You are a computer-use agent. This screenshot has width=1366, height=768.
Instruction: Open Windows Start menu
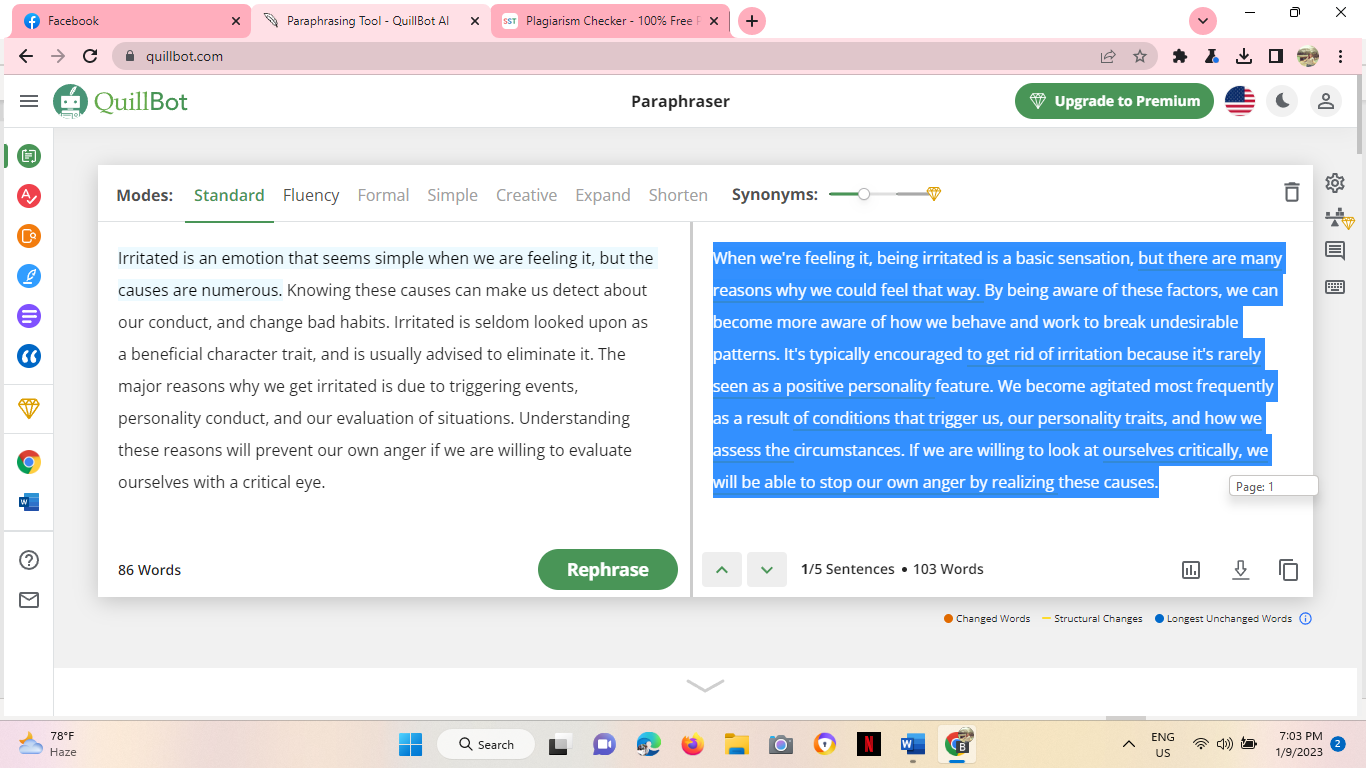410,744
